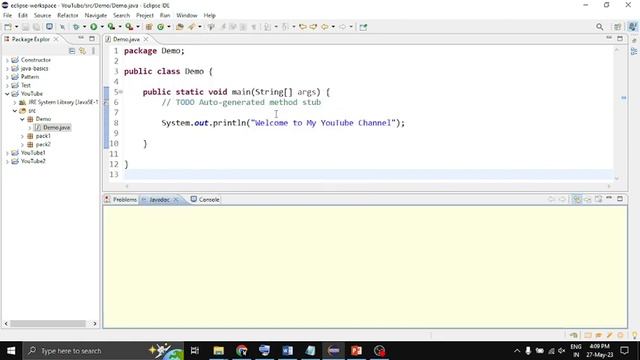Toggle Link with Selection in Javadoc view

(577, 199)
